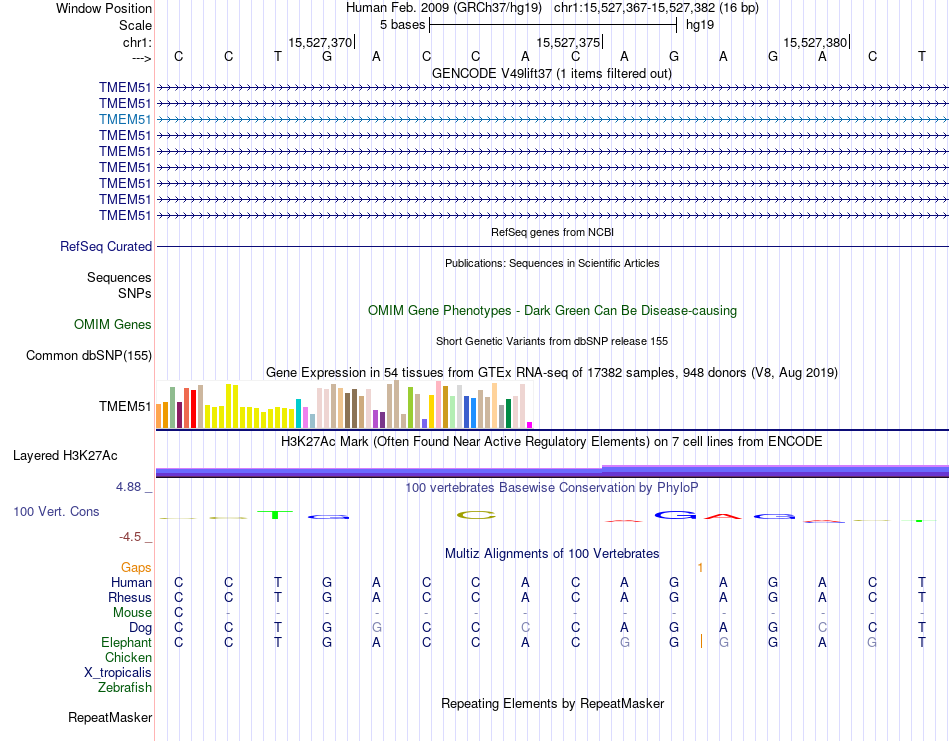Click the hg19 label beside the scale bar
950x741 pixels.
point(700,25)
